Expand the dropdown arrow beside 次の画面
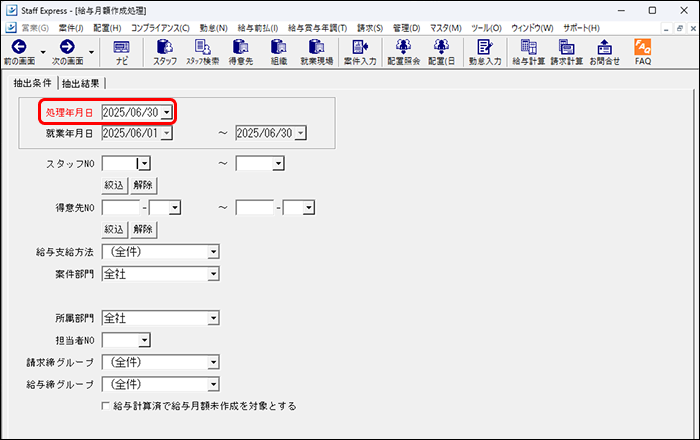Screen dimensions: 700x440 (x=91, y=52)
